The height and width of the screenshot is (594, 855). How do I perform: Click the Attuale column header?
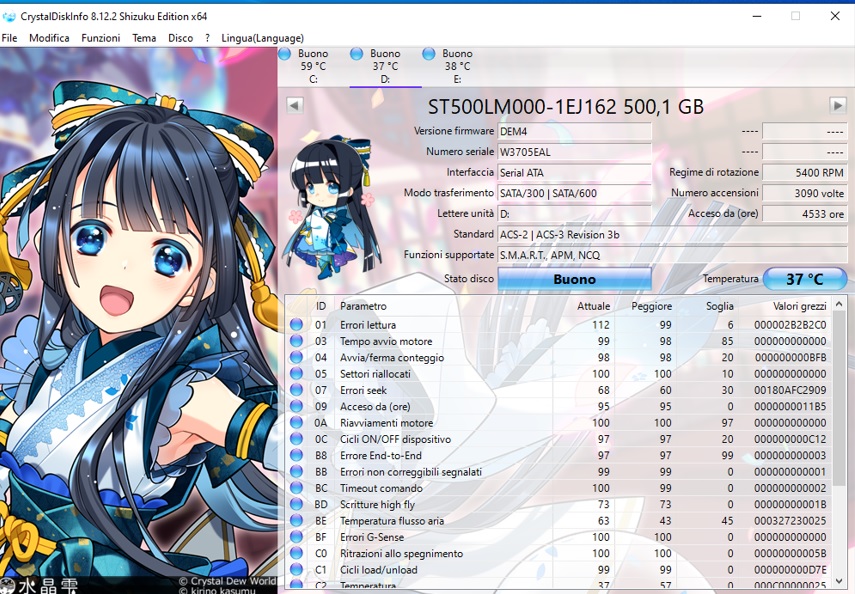pos(594,306)
